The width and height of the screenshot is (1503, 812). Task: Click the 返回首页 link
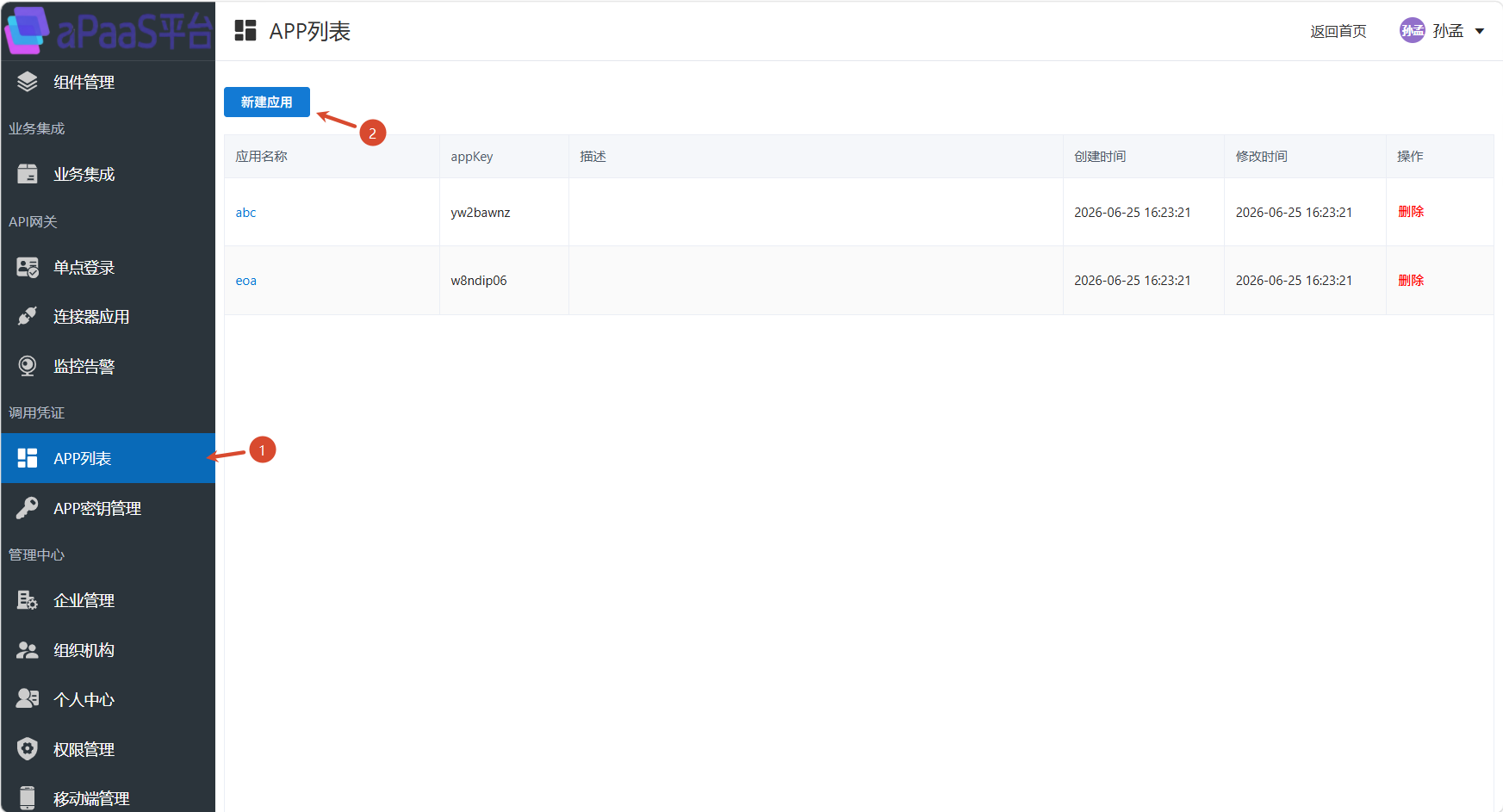tap(1338, 31)
